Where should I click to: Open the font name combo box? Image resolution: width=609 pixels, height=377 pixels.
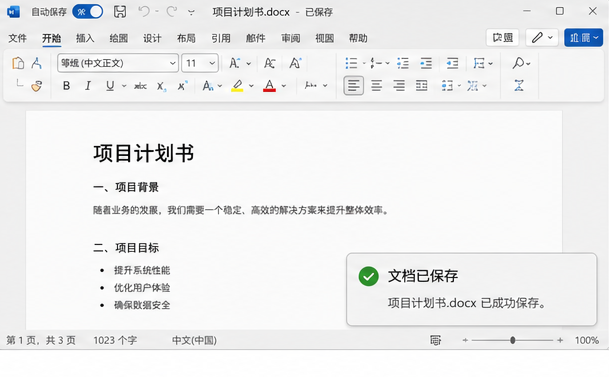[x=118, y=63]
